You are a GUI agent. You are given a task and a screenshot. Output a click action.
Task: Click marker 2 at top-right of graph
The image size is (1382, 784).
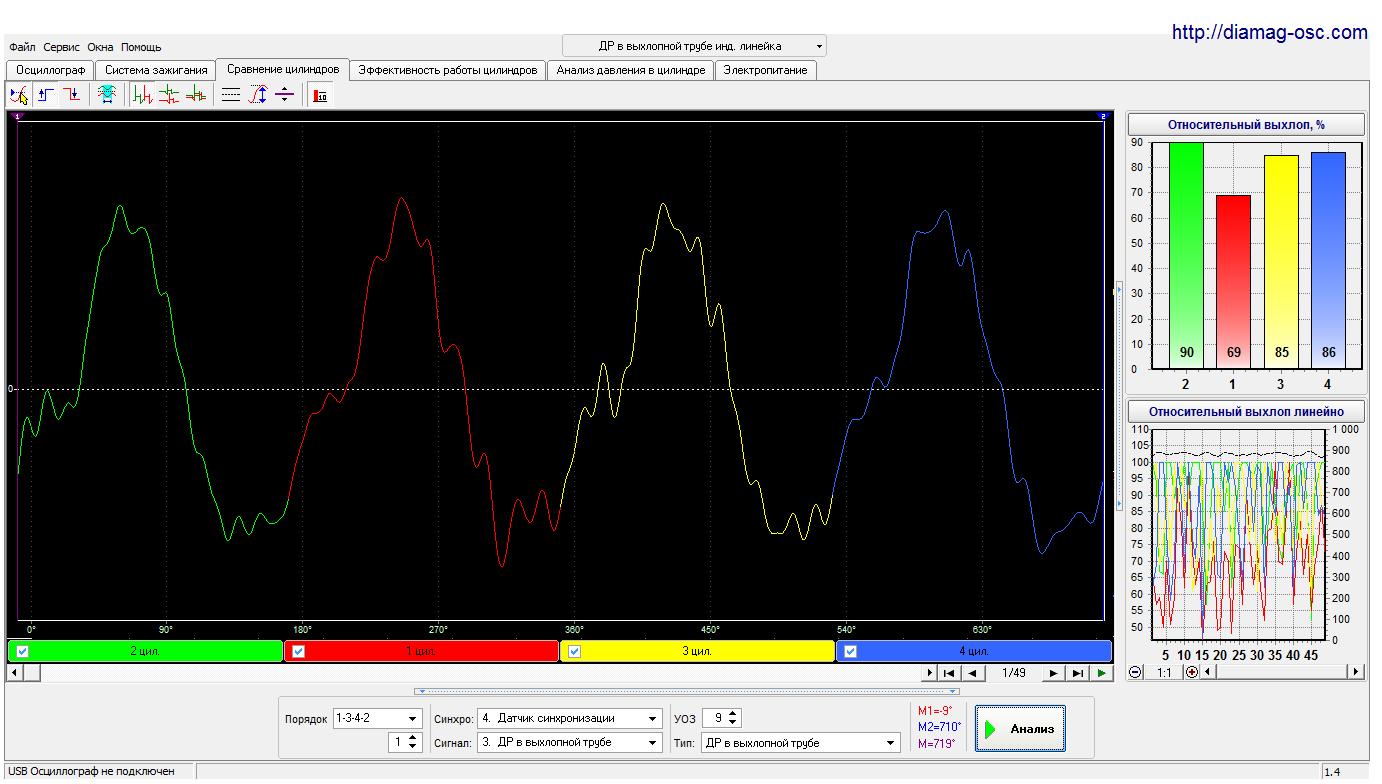1103,116
